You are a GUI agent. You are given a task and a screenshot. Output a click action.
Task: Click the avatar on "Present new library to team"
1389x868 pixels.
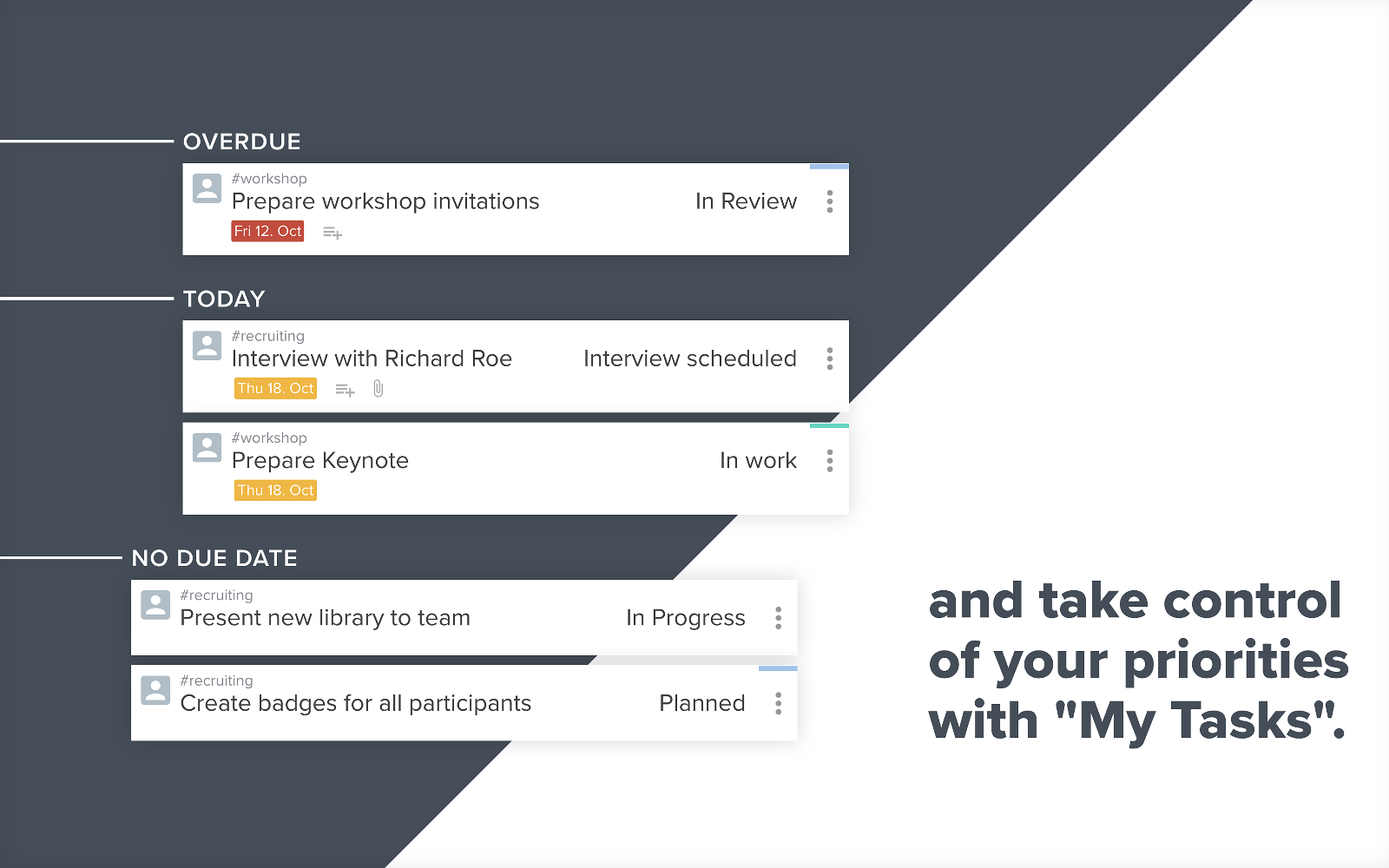coord(155,605)
